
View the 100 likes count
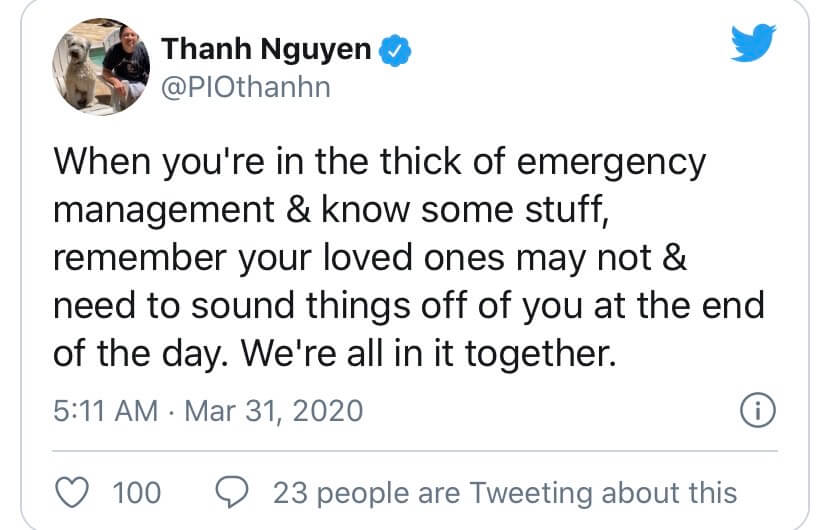pyautogui.click(x=137, y=493)
